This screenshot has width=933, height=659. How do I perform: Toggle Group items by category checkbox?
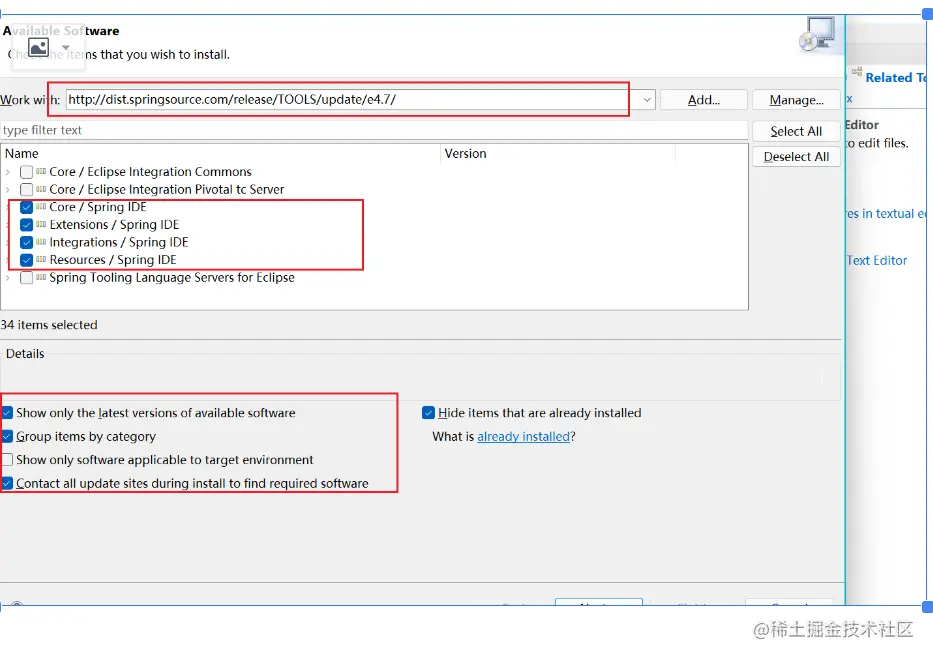click(7, 437)
